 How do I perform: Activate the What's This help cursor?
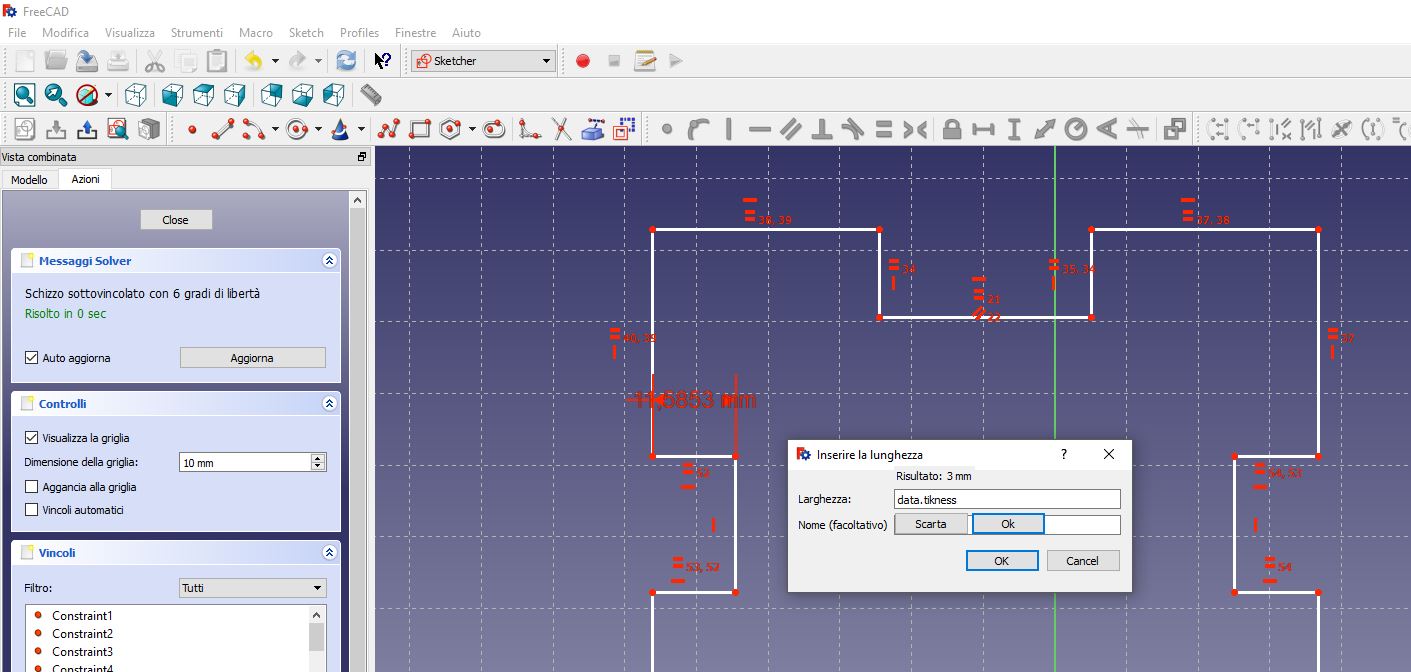pos(382,61)
